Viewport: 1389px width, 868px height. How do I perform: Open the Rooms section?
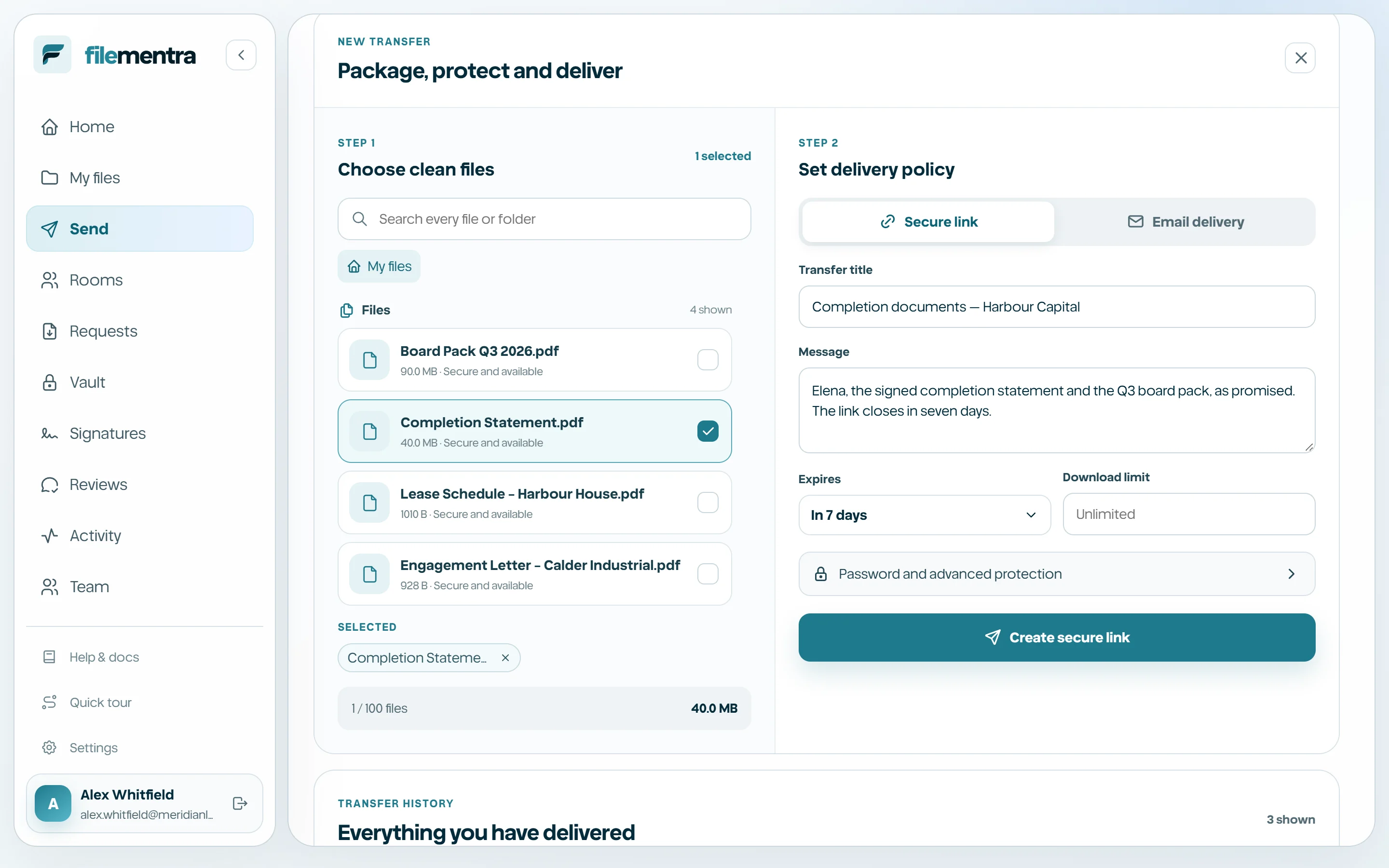[139, 280]
